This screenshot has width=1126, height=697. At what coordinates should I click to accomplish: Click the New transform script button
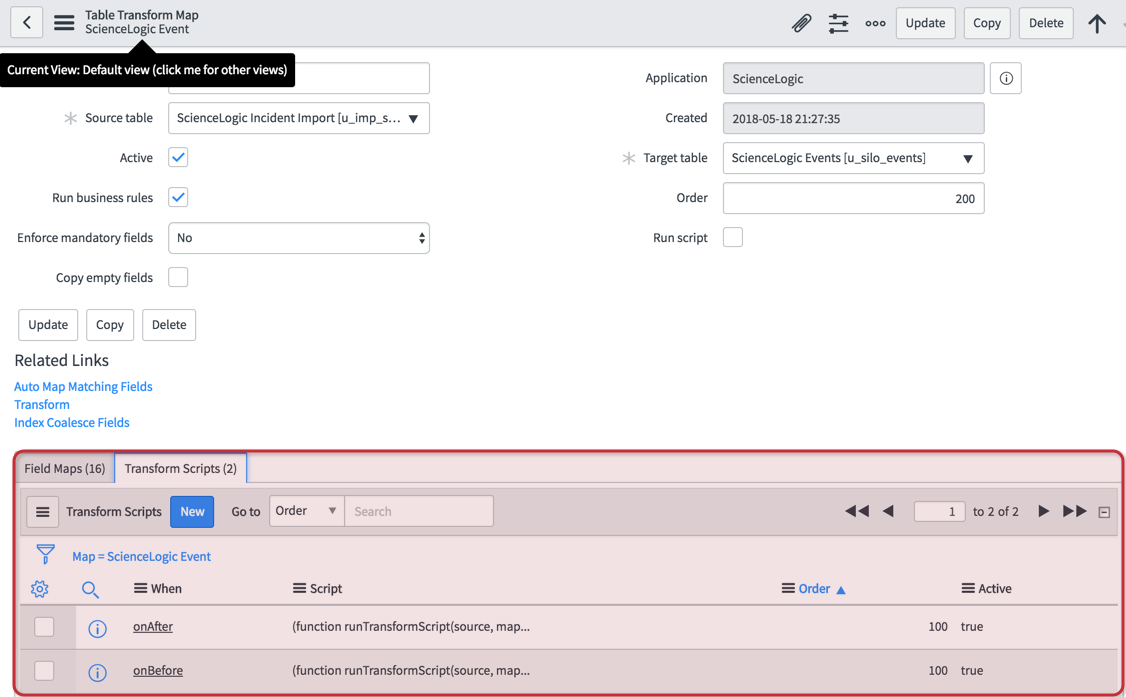pos(192,511)
